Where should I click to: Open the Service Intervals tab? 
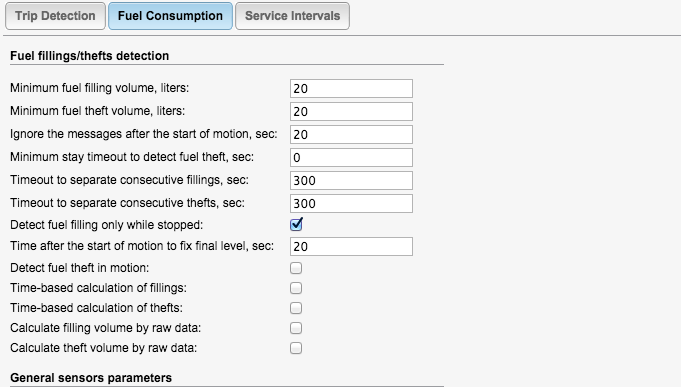pyautogui.click(x=292, y=16)
